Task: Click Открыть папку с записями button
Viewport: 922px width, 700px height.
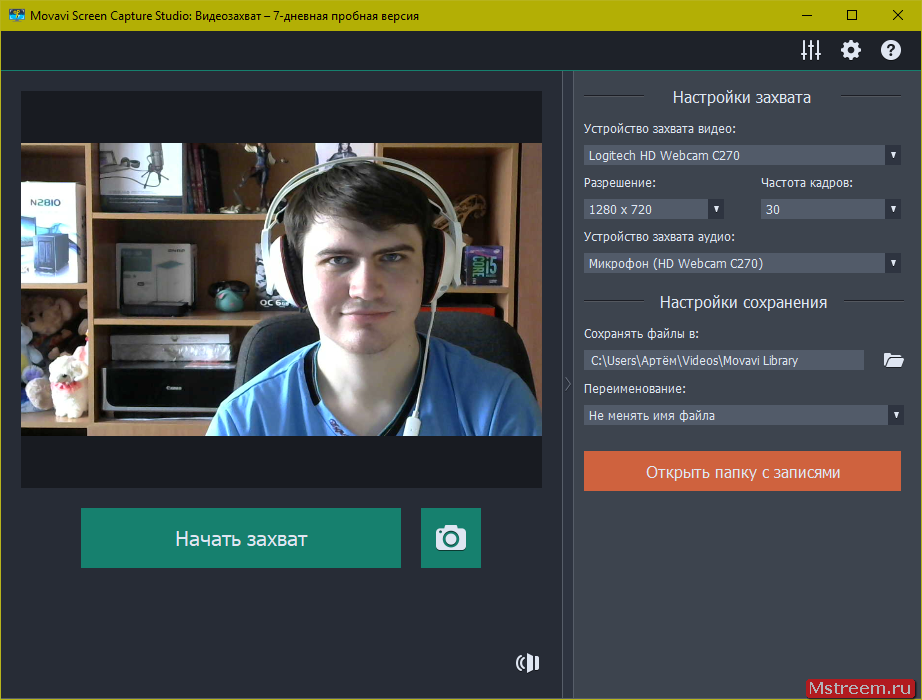Action: pos(742,471)
